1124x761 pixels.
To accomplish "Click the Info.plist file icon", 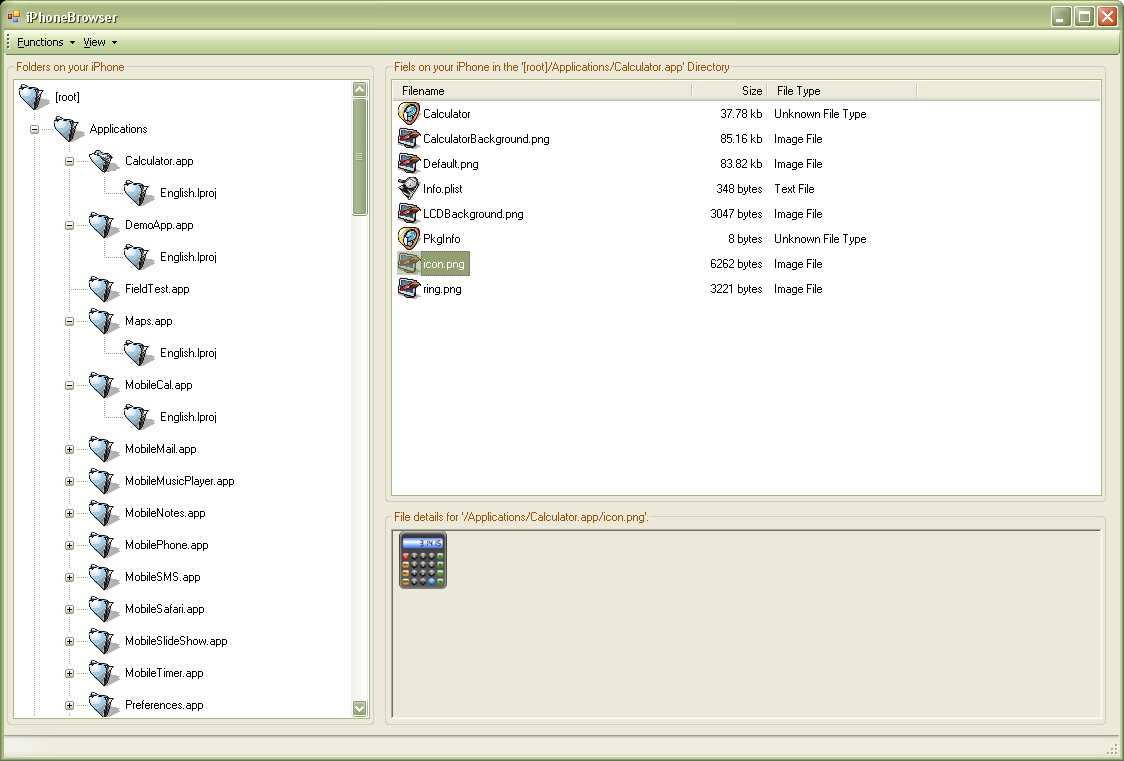I will pos(409,189).
